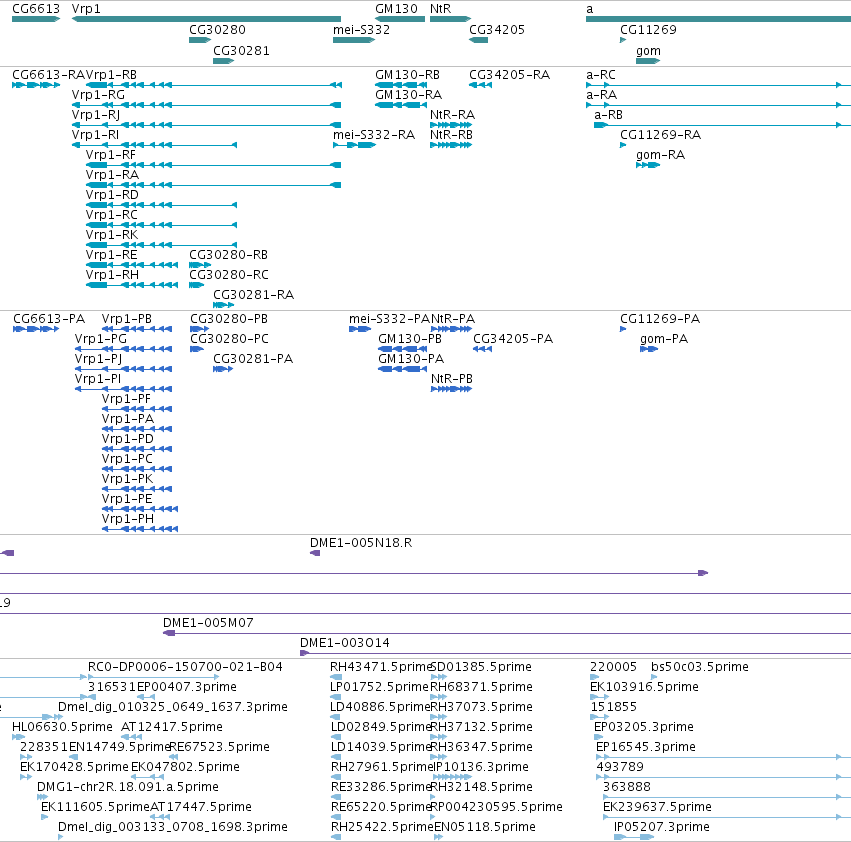
Task: Click the Vrp1-RJ transcript label
Action: 96,115
